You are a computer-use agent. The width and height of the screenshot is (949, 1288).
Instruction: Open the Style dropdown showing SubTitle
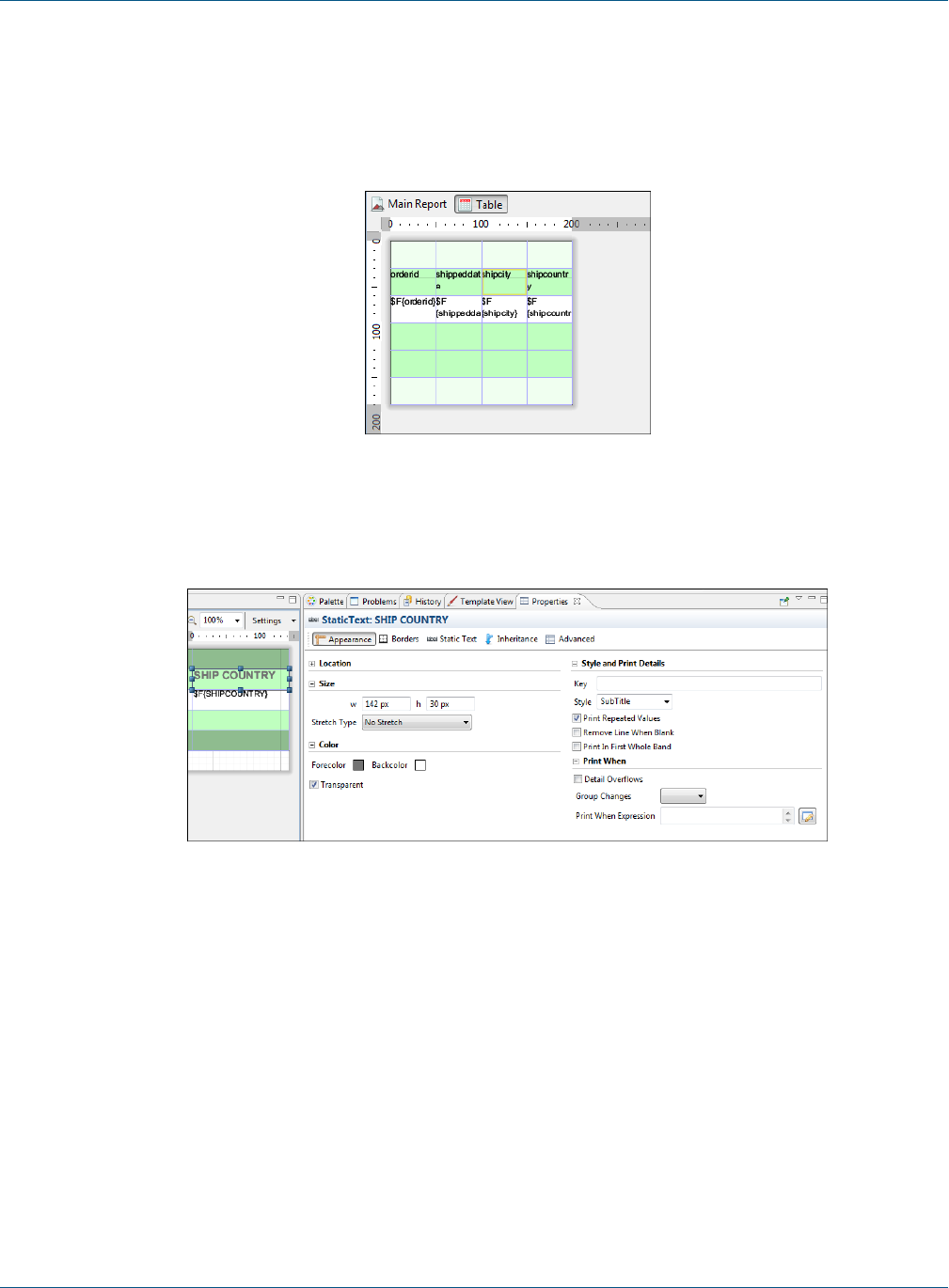tap(635, 701)
